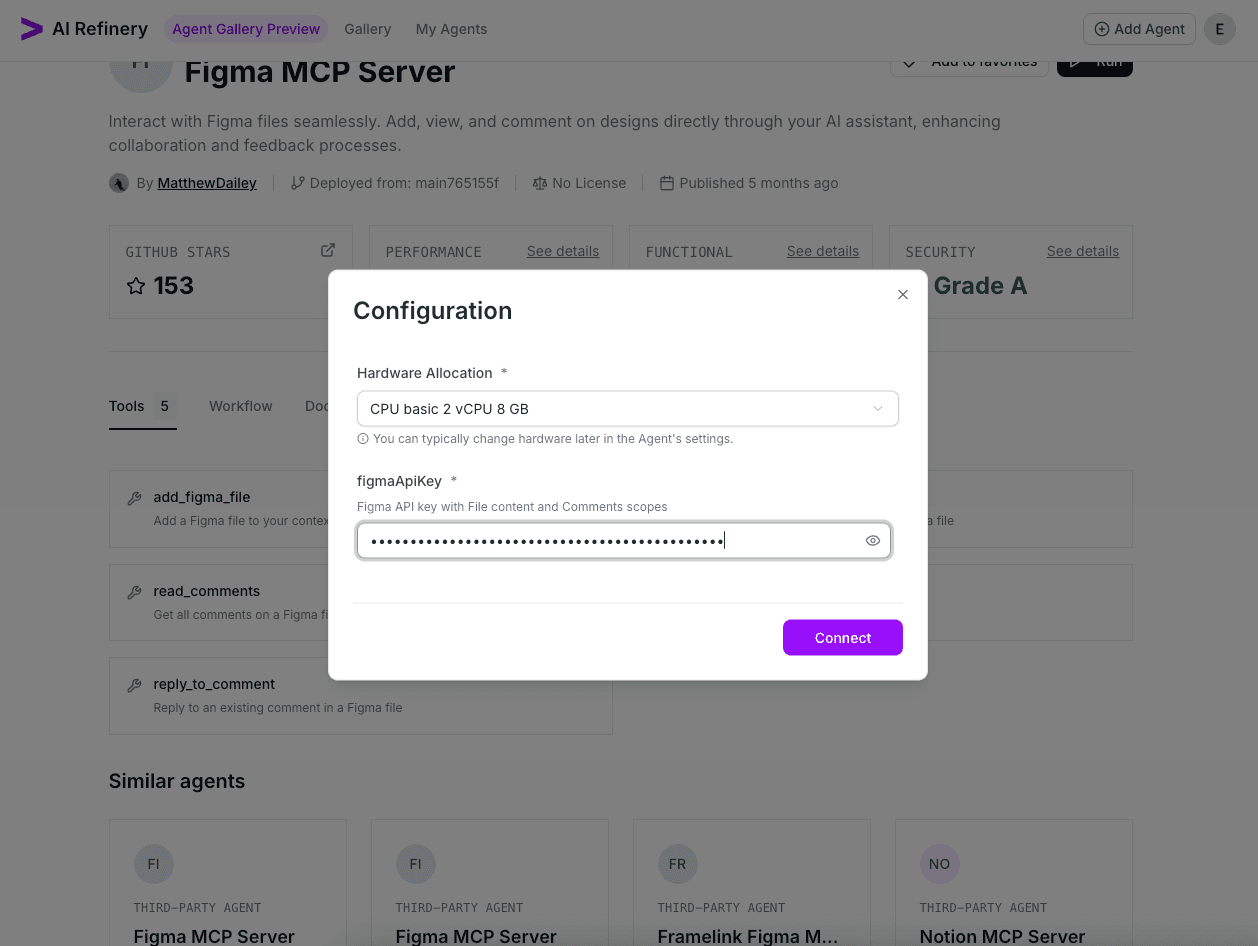Navigate to My Agents

[451, 29]
